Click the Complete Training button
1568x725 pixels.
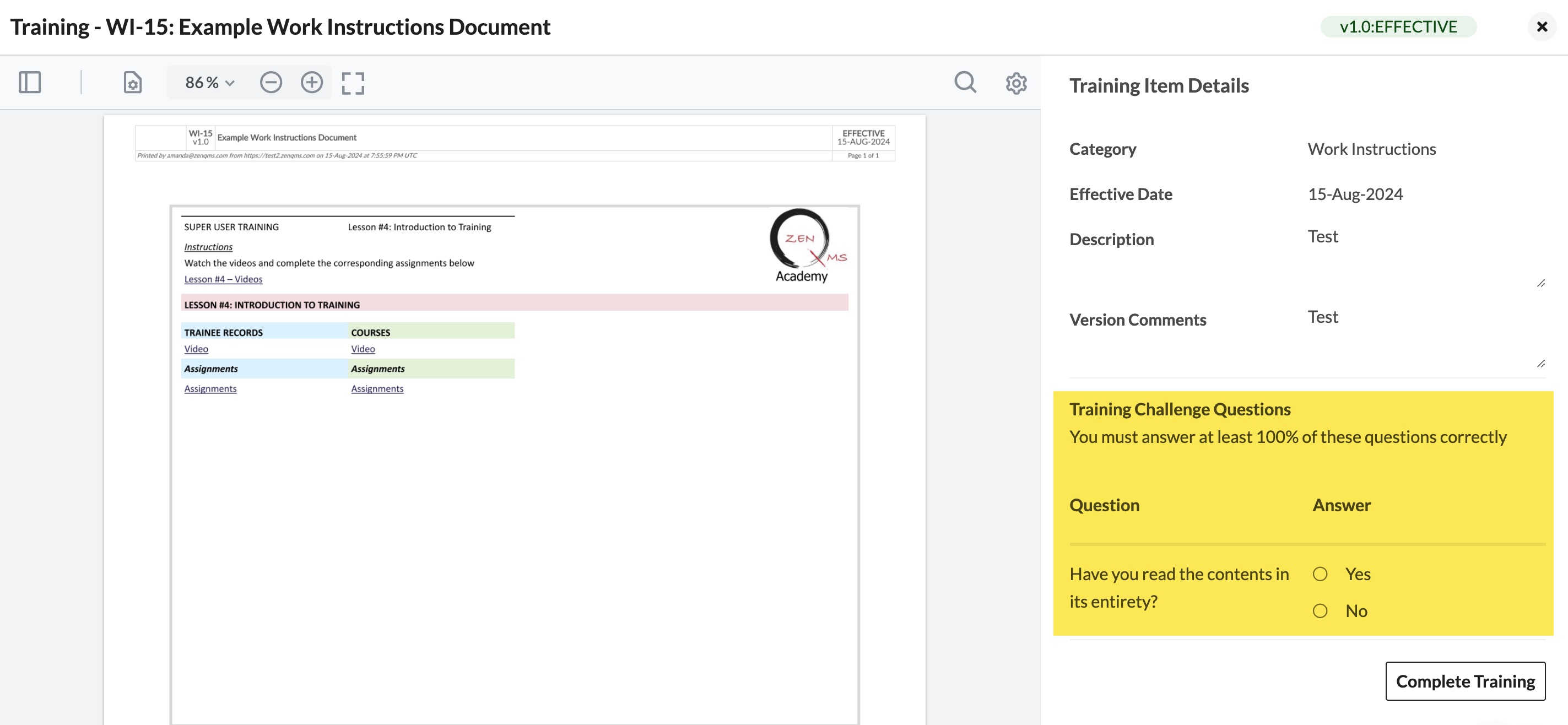coord(1464,680)
